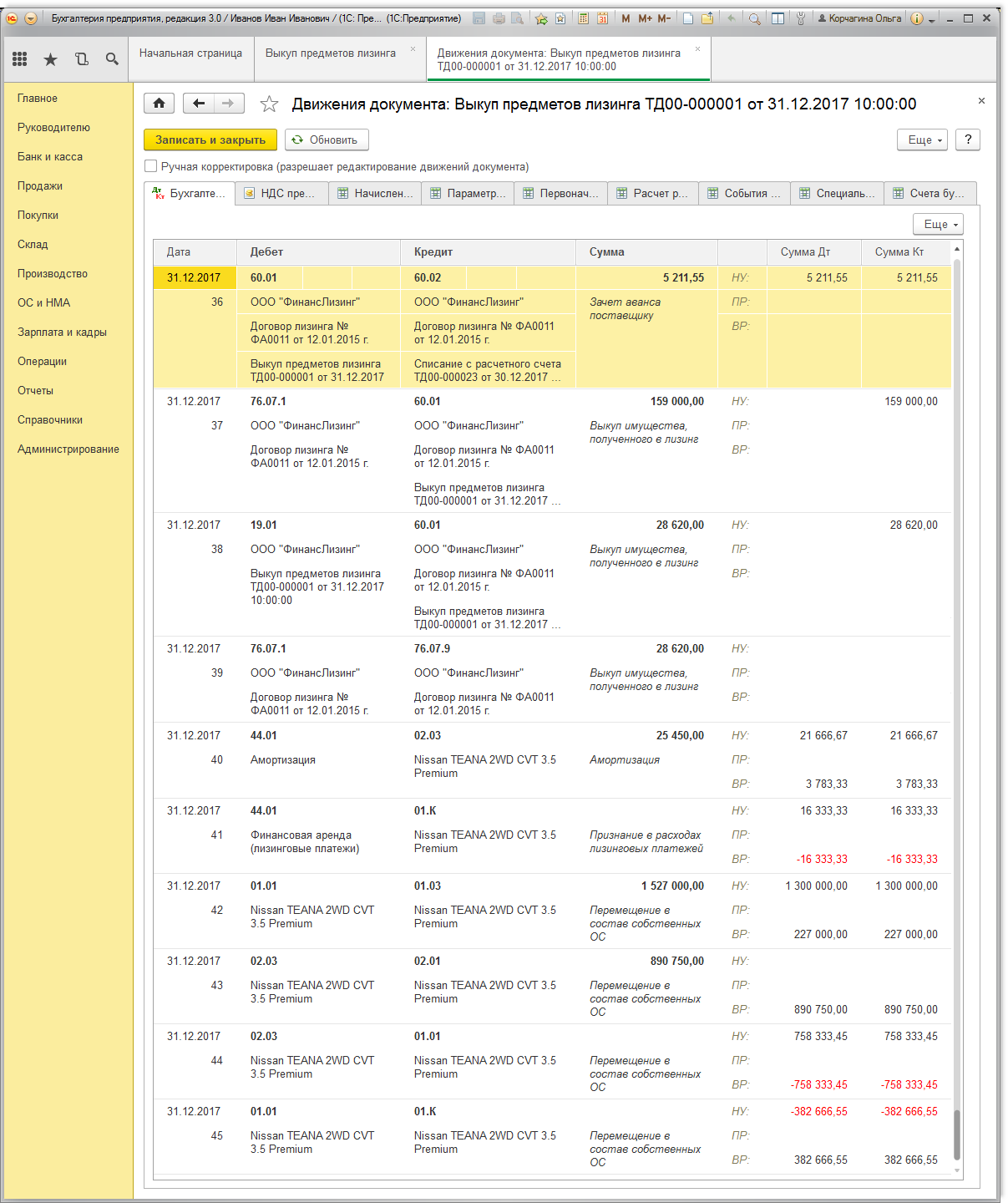Open the calculator icon in title bar
Image resolution: width=1008 pixels, height=1203 pixels.
pos(583,18)
